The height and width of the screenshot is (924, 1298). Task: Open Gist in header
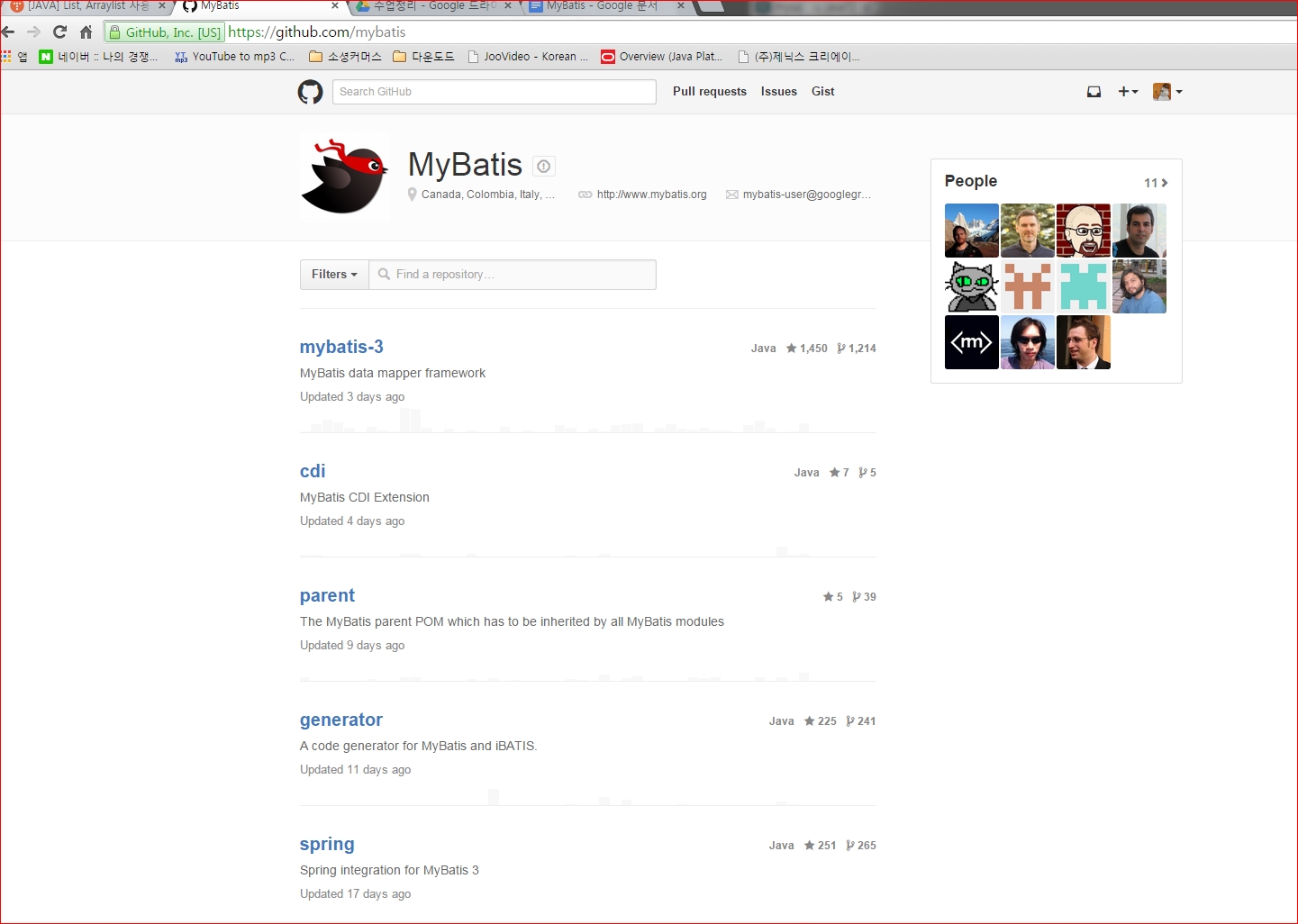(x=823, y=92)
